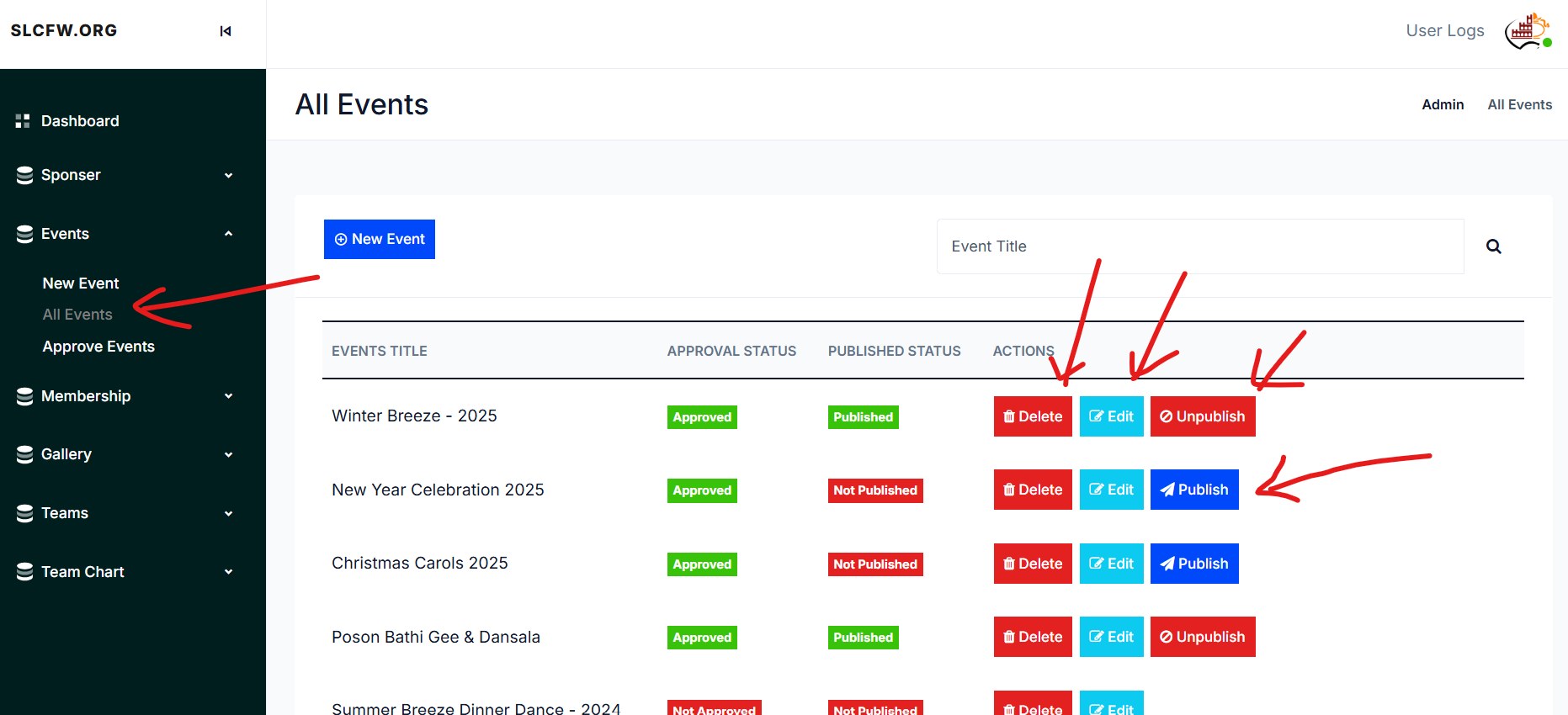Viewport: 1568px width, 715px height.
Task: Unpublish the Winter Breeze - 2025 event
Action: pos(1203,416)
